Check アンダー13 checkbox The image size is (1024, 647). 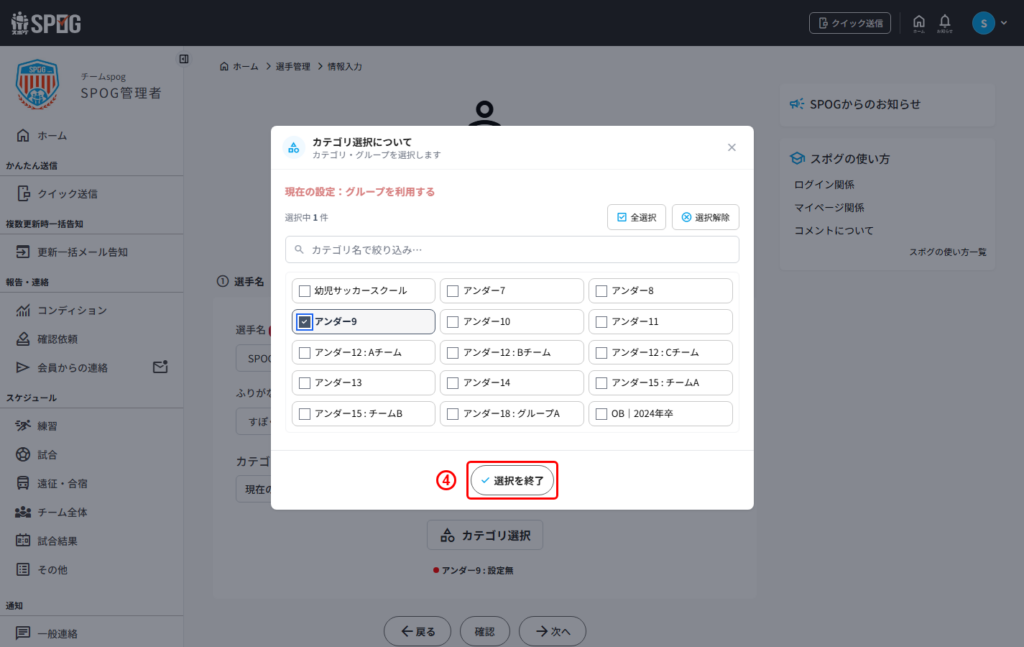(x=304, y=383)
